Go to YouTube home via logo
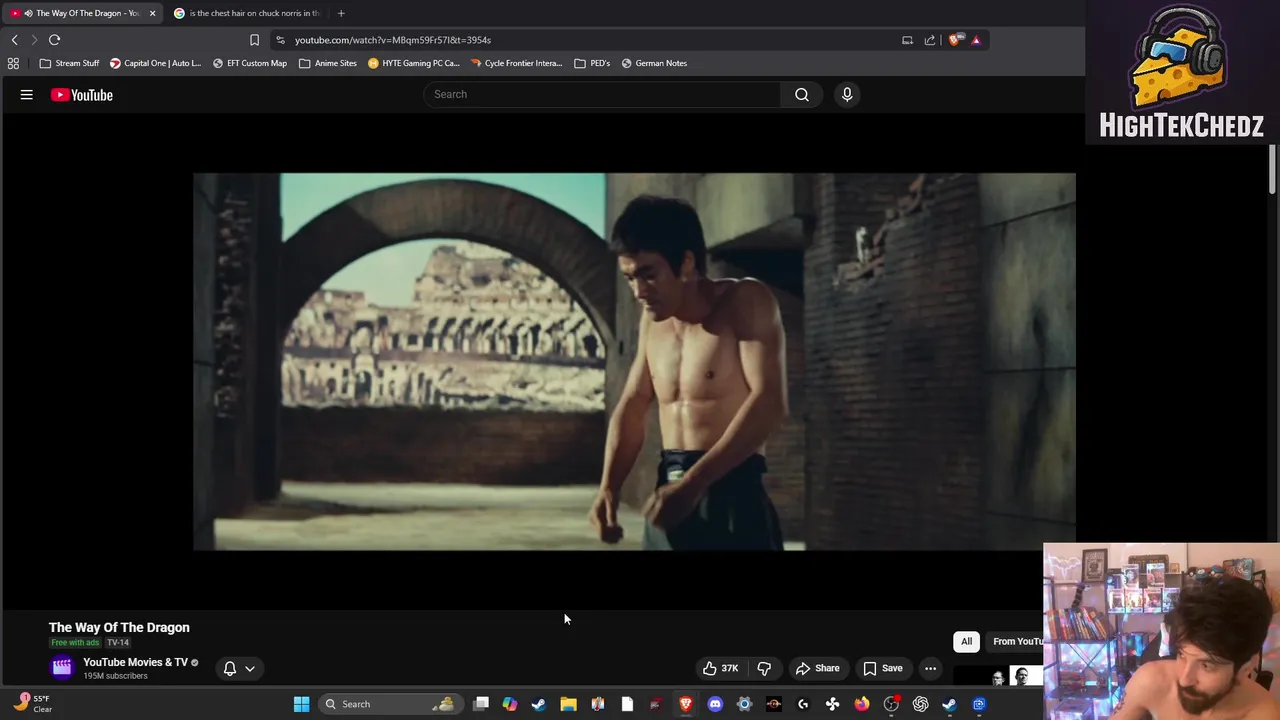This screenshot has width=1280, height=720. [82, 95]
